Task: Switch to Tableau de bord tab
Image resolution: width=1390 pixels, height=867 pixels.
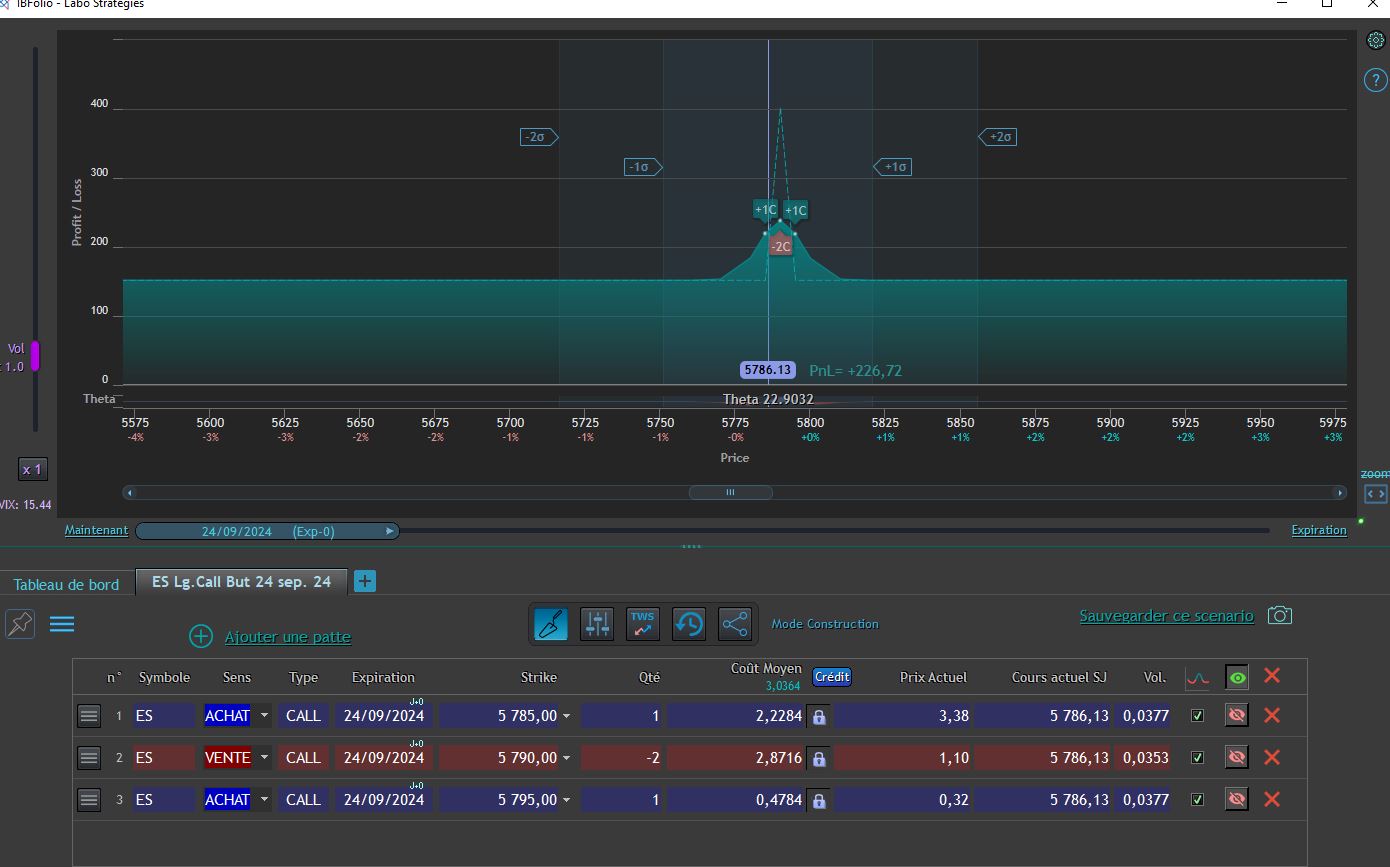Action: pos(66,584)
